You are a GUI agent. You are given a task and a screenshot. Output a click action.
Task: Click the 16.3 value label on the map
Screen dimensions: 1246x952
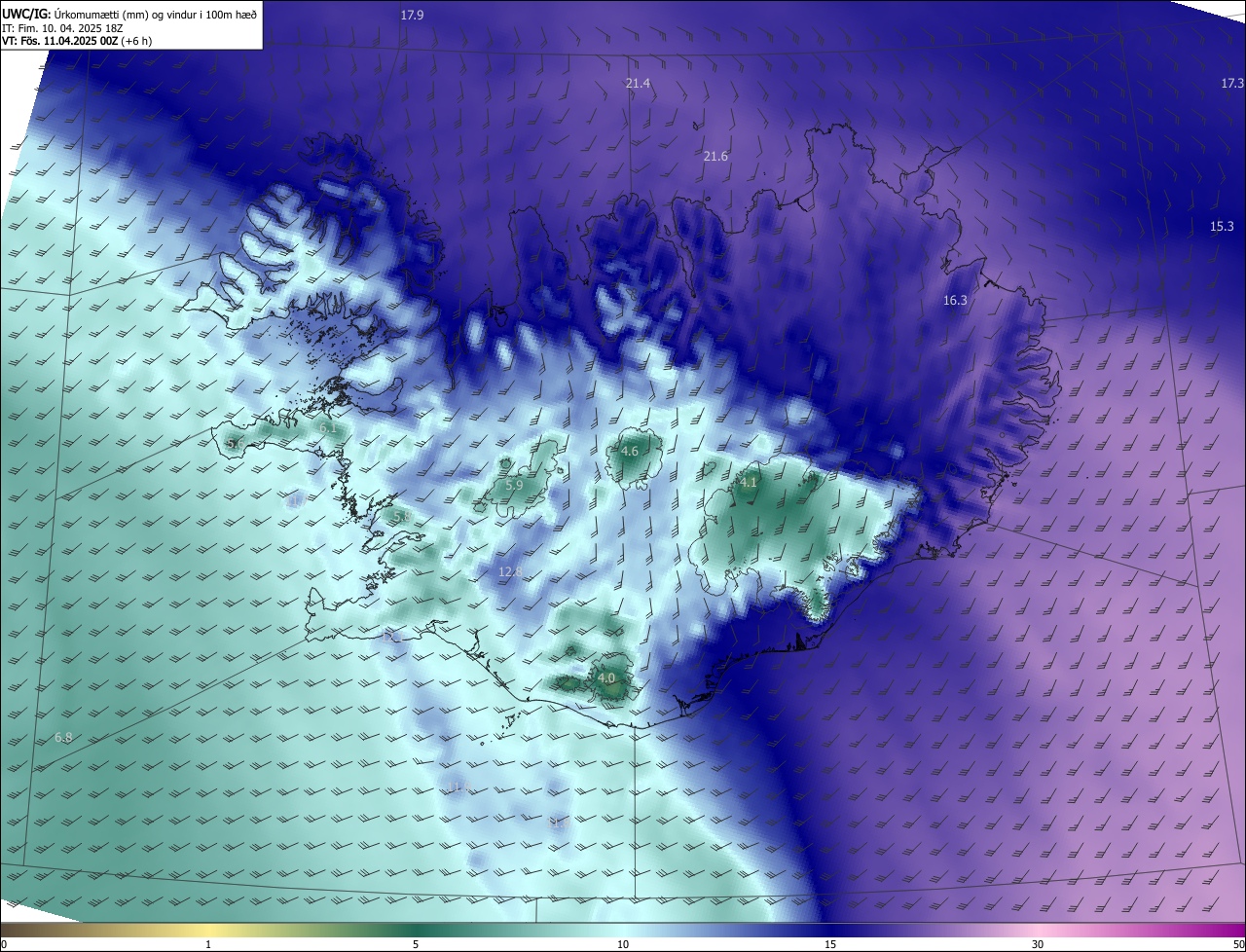click(955, 301)
